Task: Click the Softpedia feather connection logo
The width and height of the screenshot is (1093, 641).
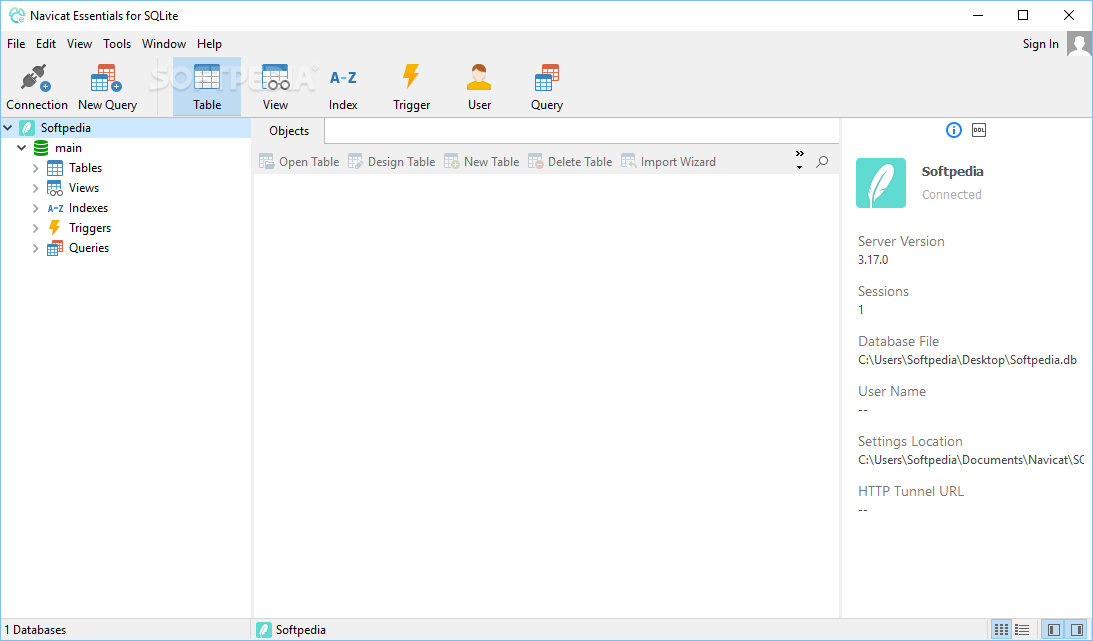Action: tap(880, 183)
